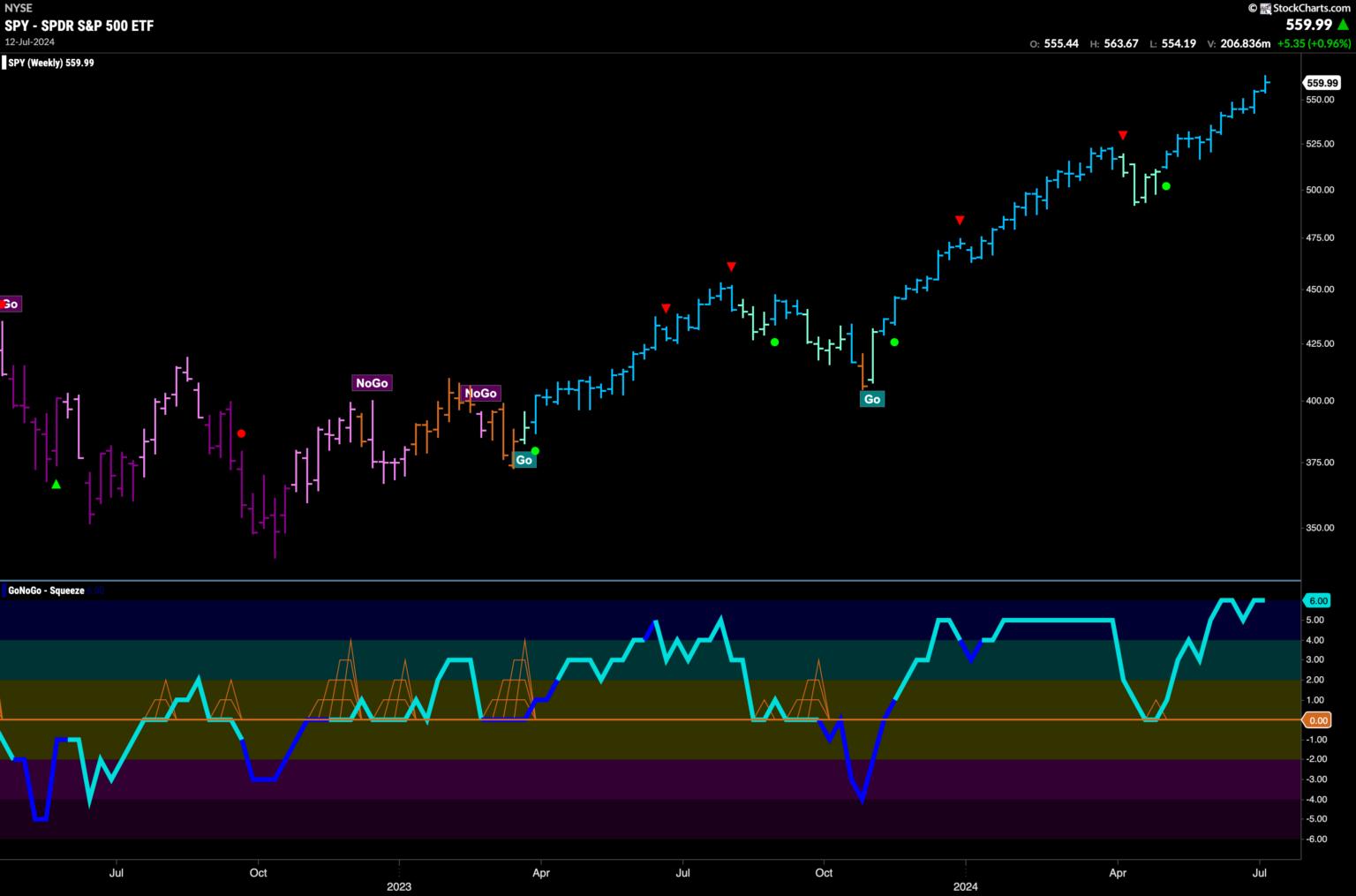The height and width of the screenshot is (896, 1356).
Task: Click the 6.00 value tag on oscillator axis
Action: 1317,600
